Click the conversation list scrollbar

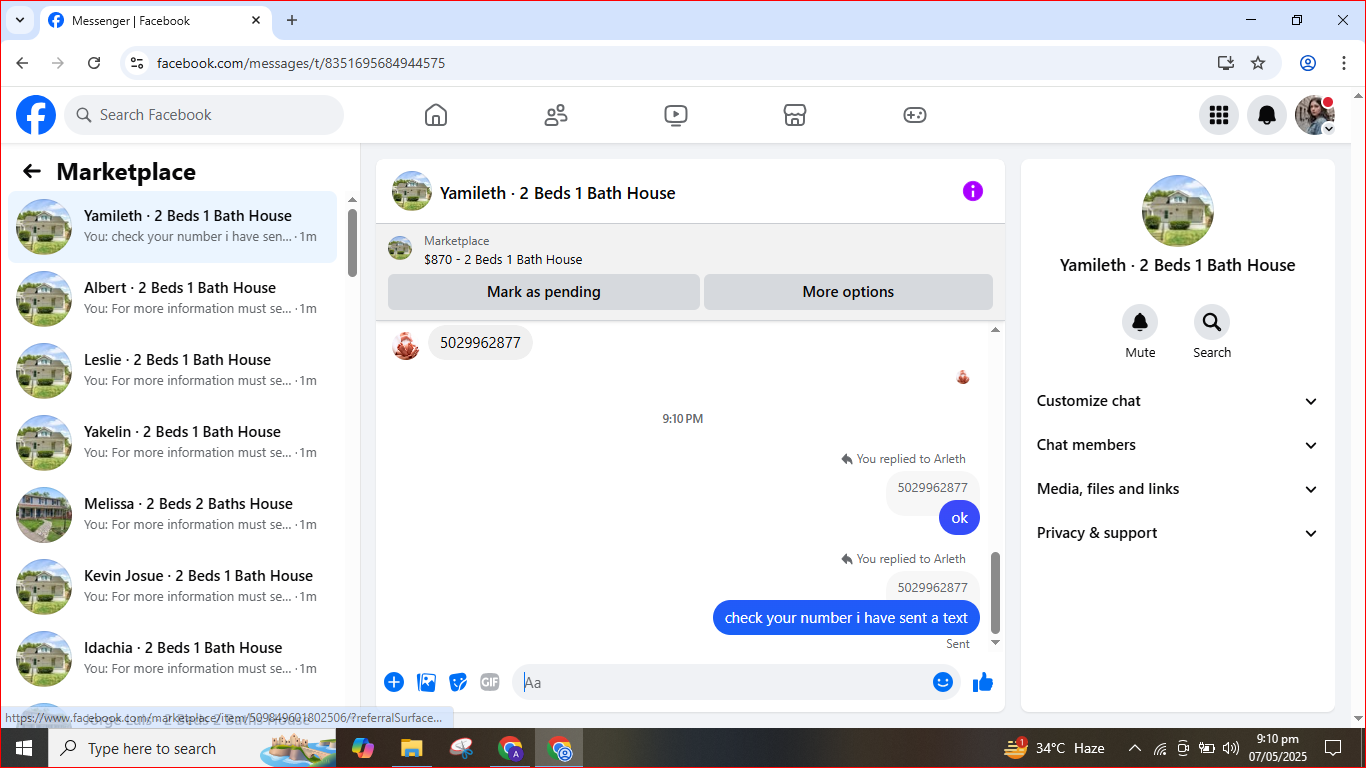coord(352,243)
